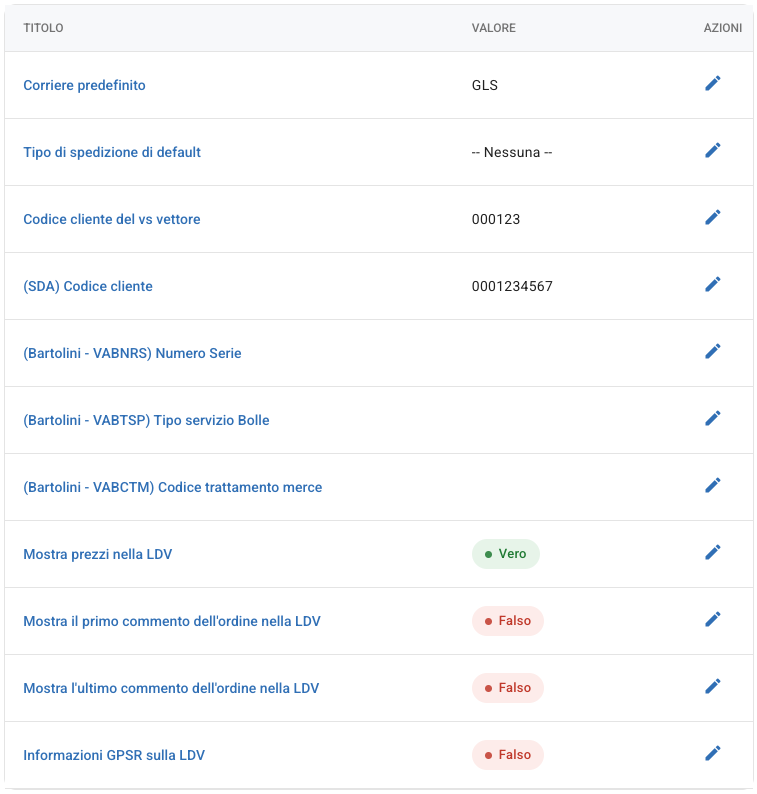Open (Bartolini - VABTSP) Tipo servizio Bolle link

click(x=146, y=420)
